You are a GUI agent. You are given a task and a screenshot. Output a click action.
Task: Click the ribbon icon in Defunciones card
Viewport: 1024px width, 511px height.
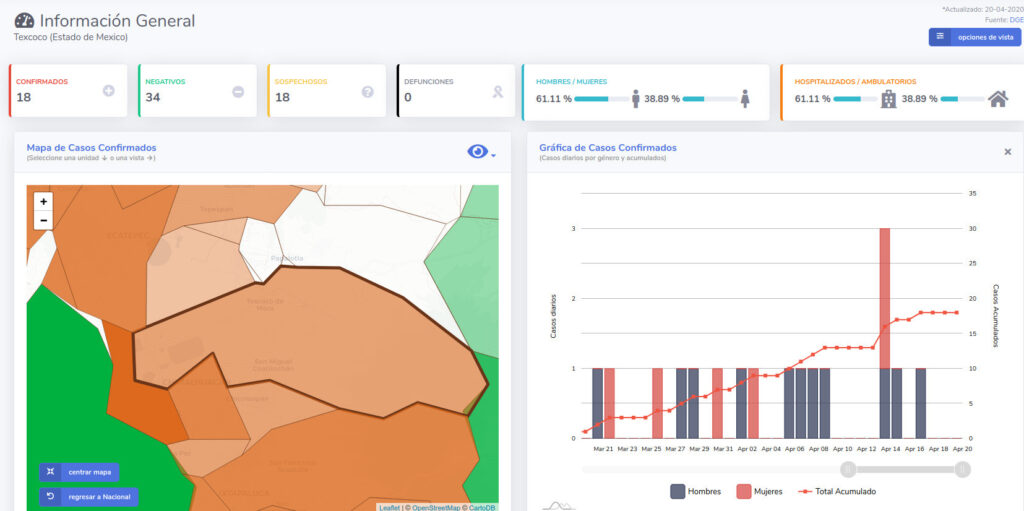[x=496, y=92]
